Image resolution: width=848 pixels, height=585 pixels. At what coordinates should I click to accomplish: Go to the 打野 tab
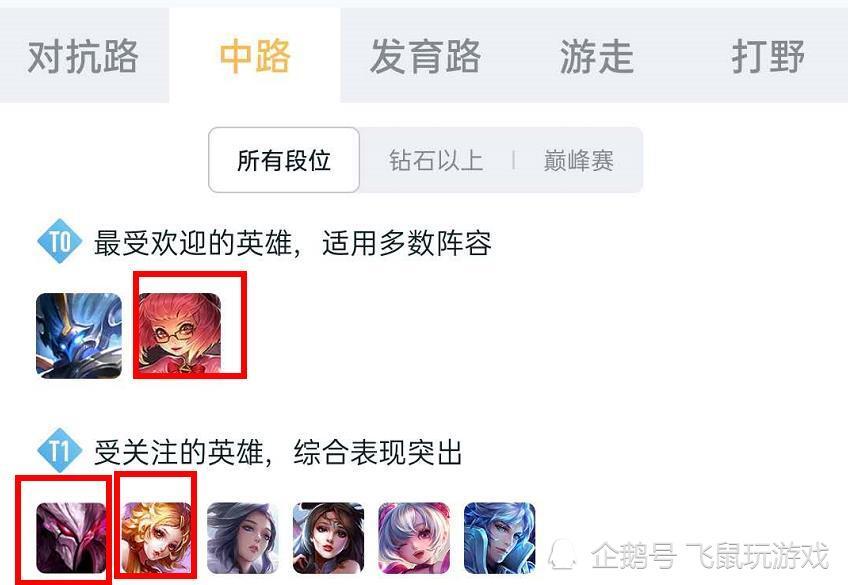(x=767, y=56)
